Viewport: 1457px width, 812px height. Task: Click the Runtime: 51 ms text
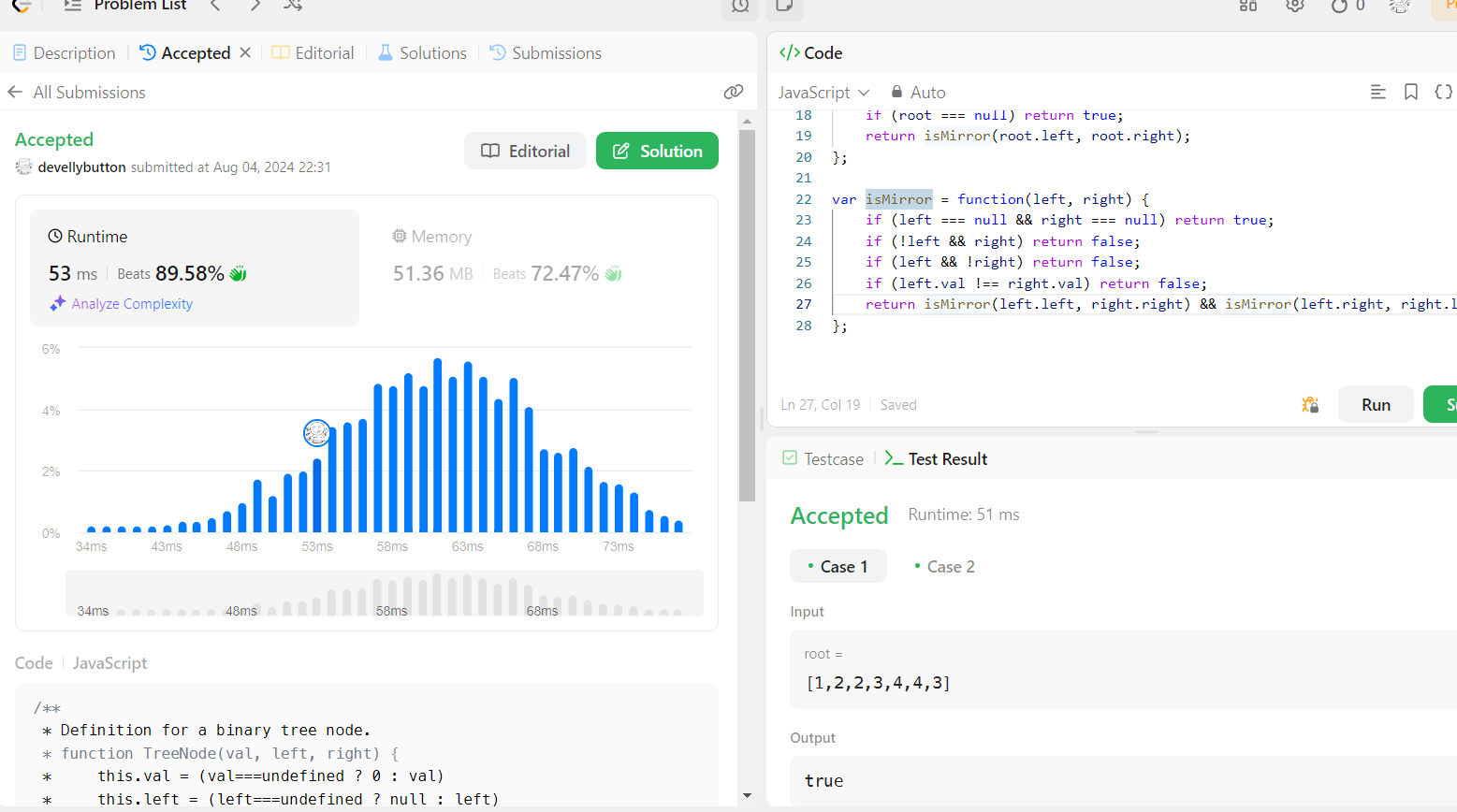point(964,515)
